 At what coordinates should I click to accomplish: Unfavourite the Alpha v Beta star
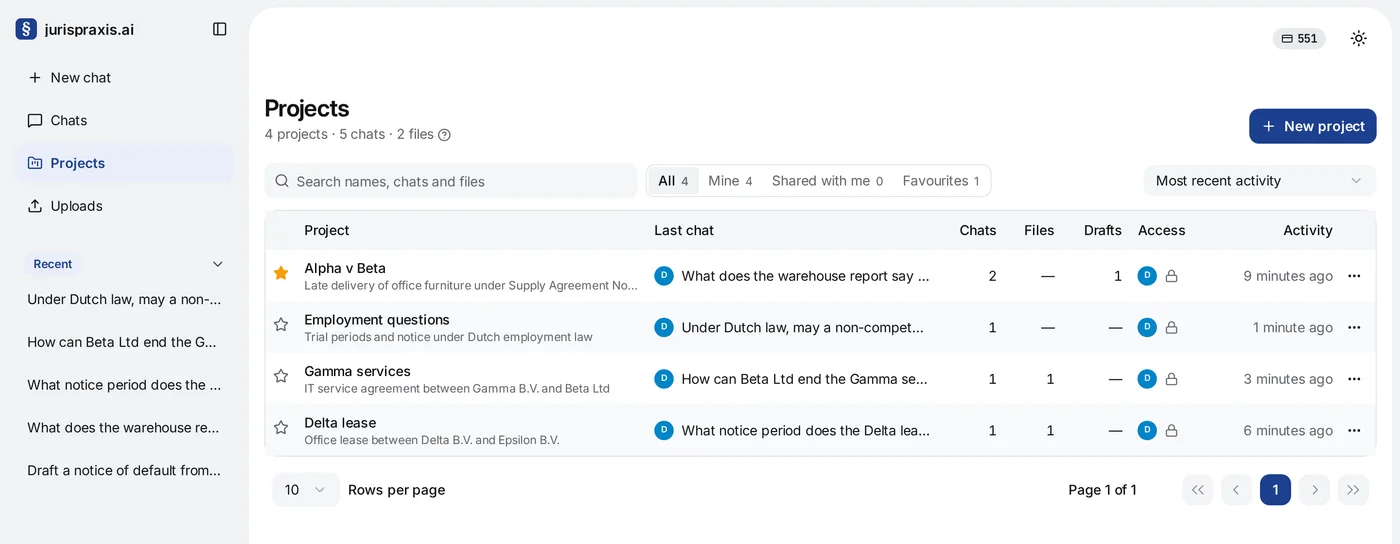tap(281, 273)
